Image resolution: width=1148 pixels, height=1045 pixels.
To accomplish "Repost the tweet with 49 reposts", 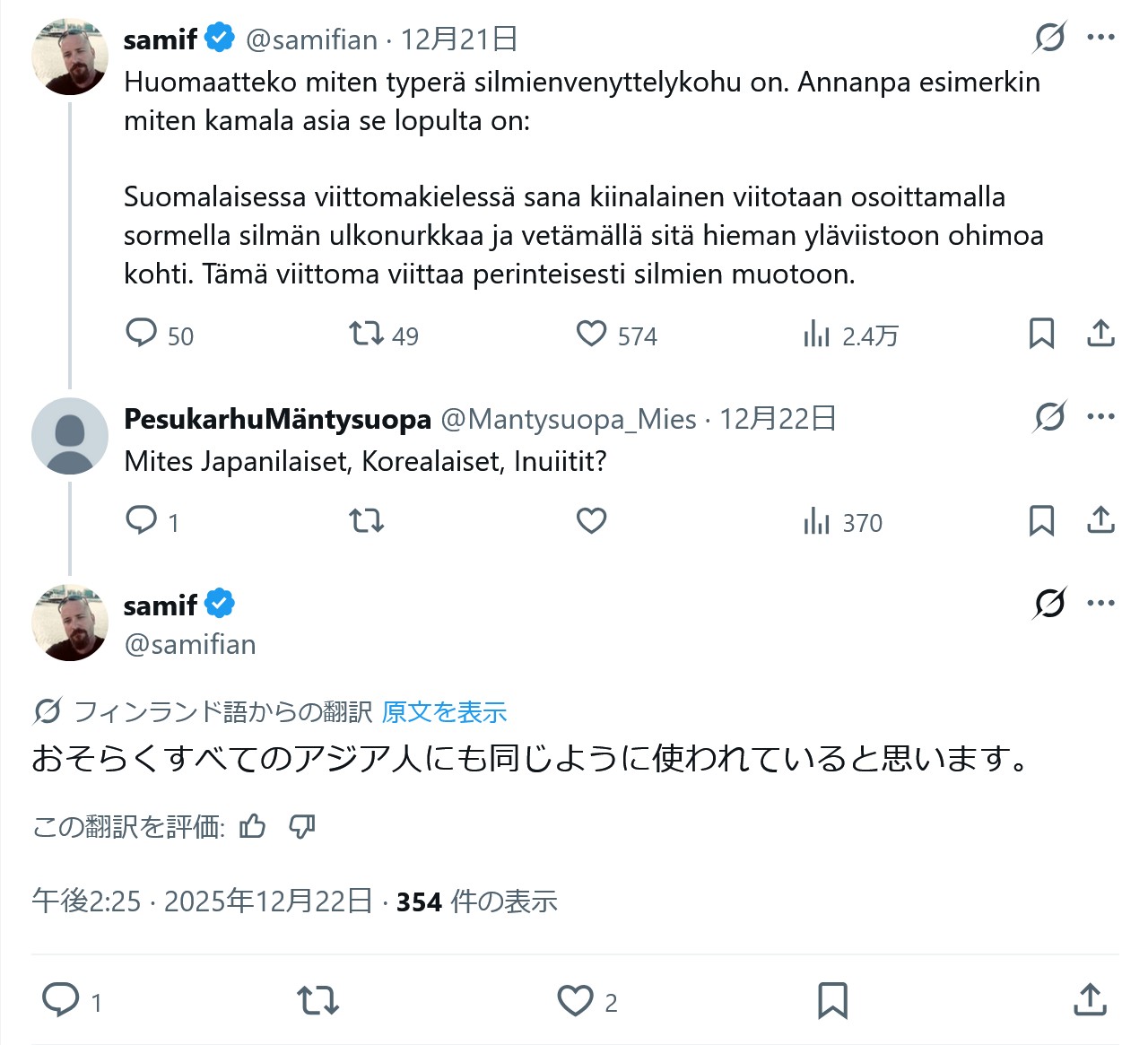I will [x=366, y=335].
